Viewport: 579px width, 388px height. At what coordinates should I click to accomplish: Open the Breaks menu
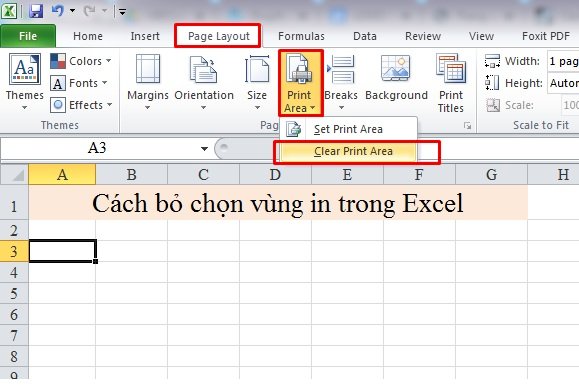point(341,82)
